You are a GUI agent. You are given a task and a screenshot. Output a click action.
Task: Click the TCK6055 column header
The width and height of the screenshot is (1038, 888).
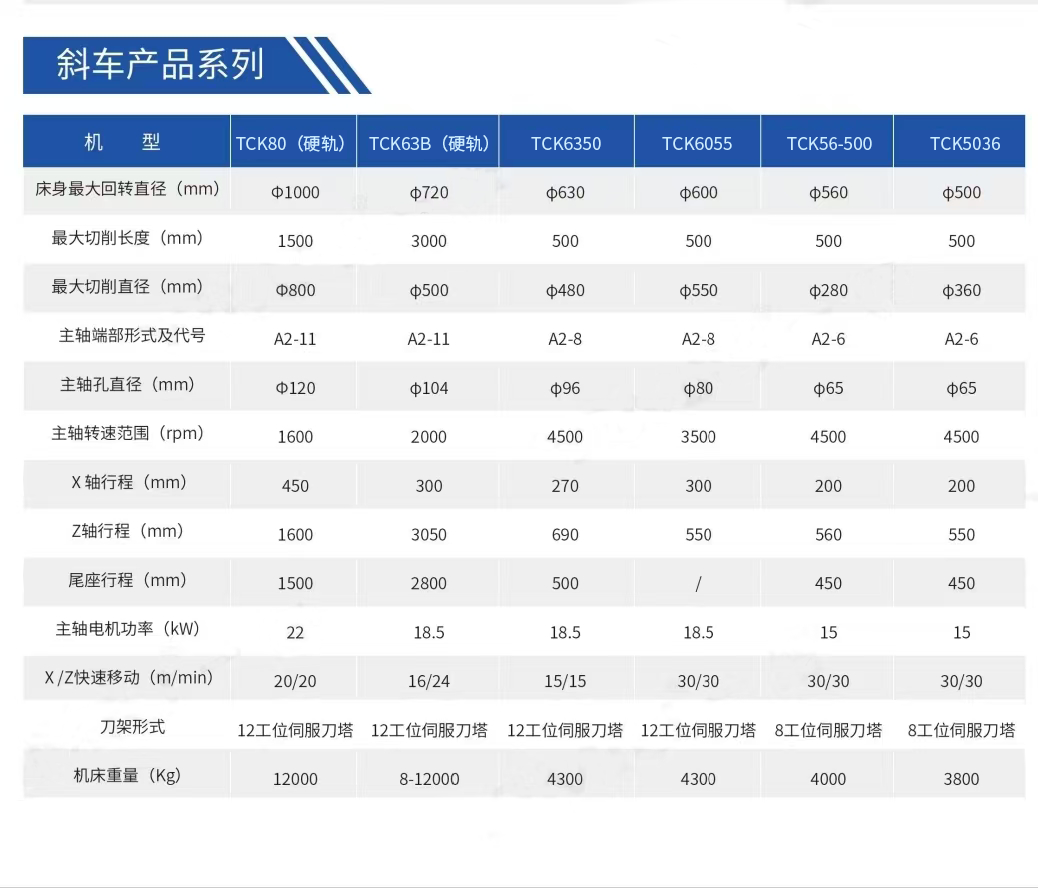697,141
